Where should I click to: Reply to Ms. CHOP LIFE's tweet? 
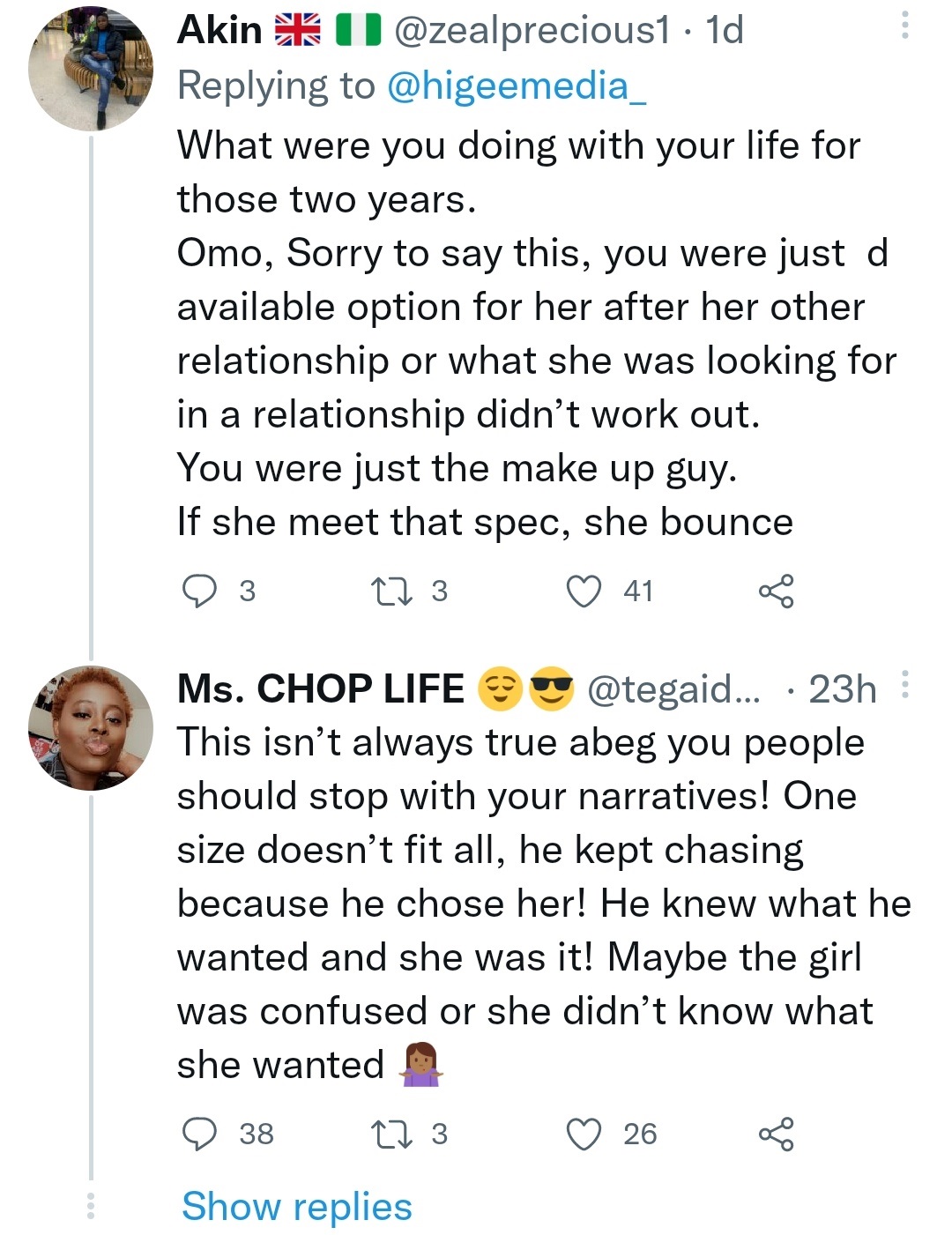point(199,1134)
